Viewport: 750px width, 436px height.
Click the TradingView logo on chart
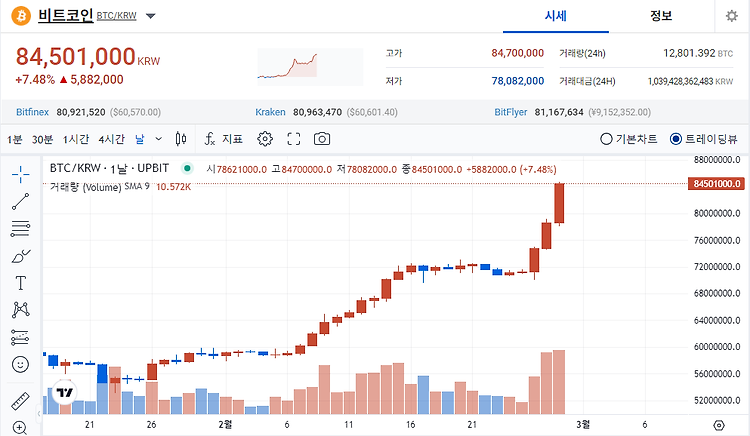(64, 393)
